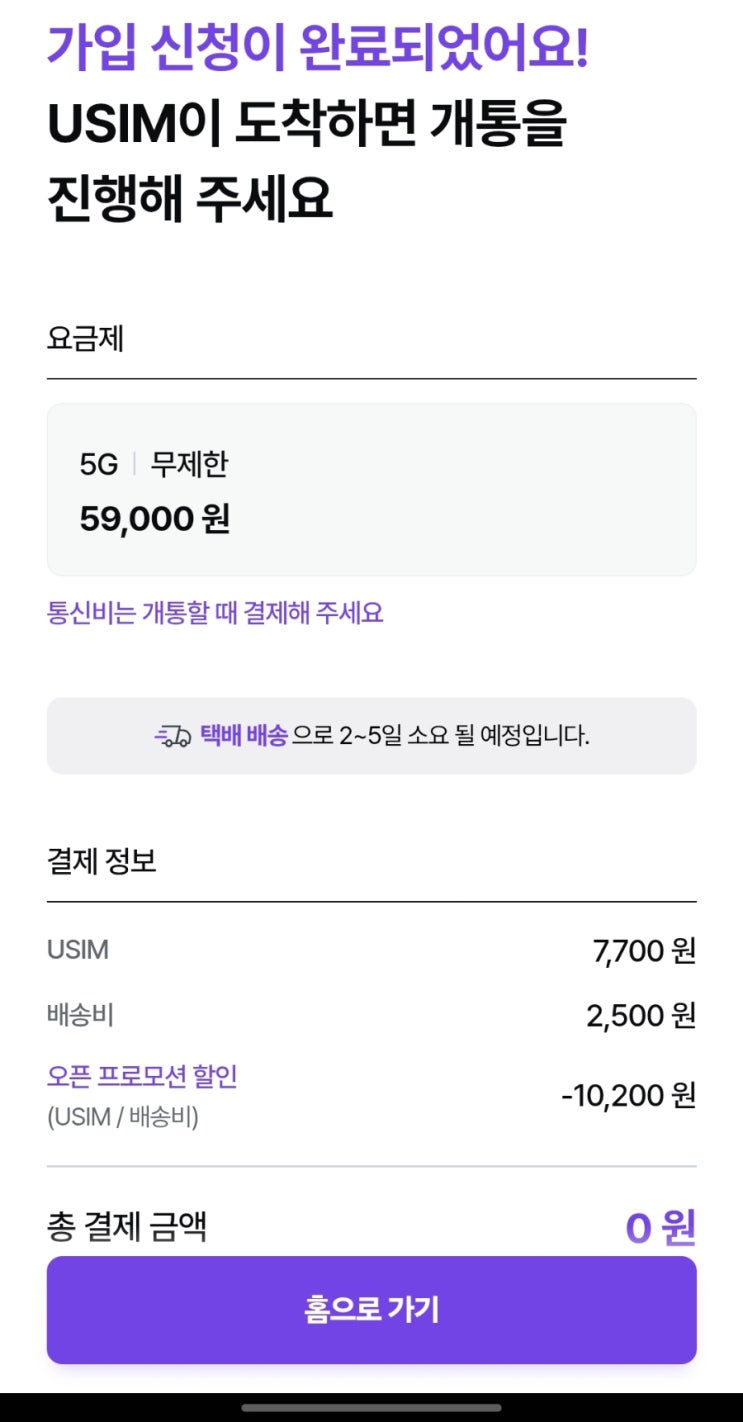The image size is (743, 1422).
Task: Tap the USIM fee row label
Action: (78, 950)
